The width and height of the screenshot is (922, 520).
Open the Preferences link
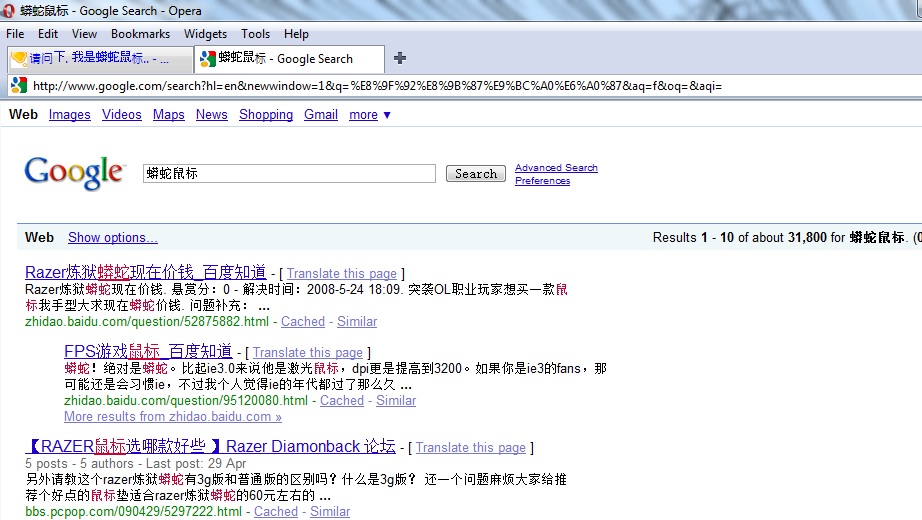pyautogui.click(x=542, y=181)
